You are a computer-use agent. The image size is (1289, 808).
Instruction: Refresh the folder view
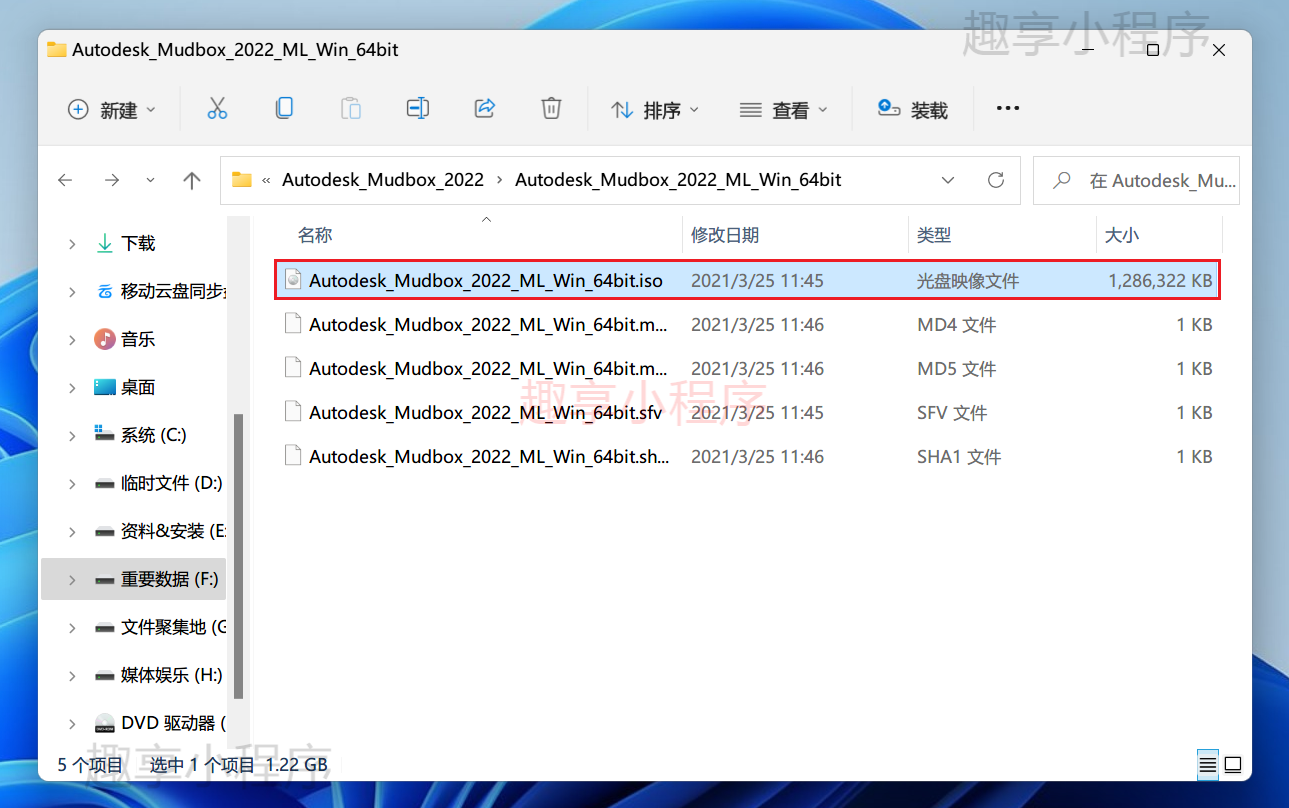995,180
